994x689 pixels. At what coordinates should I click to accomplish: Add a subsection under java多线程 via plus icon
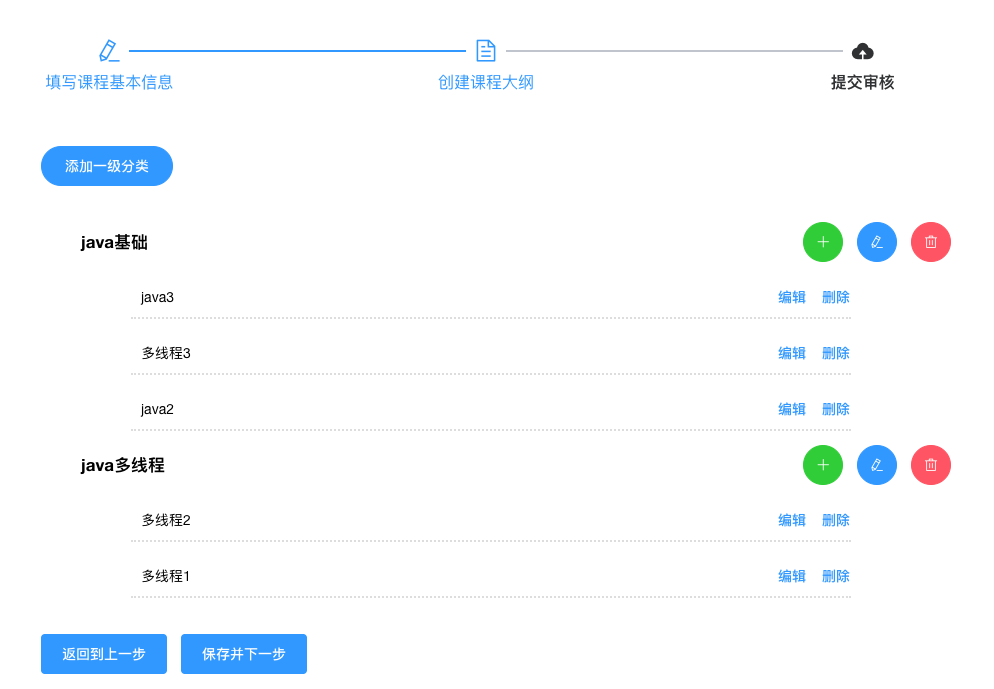822,465
